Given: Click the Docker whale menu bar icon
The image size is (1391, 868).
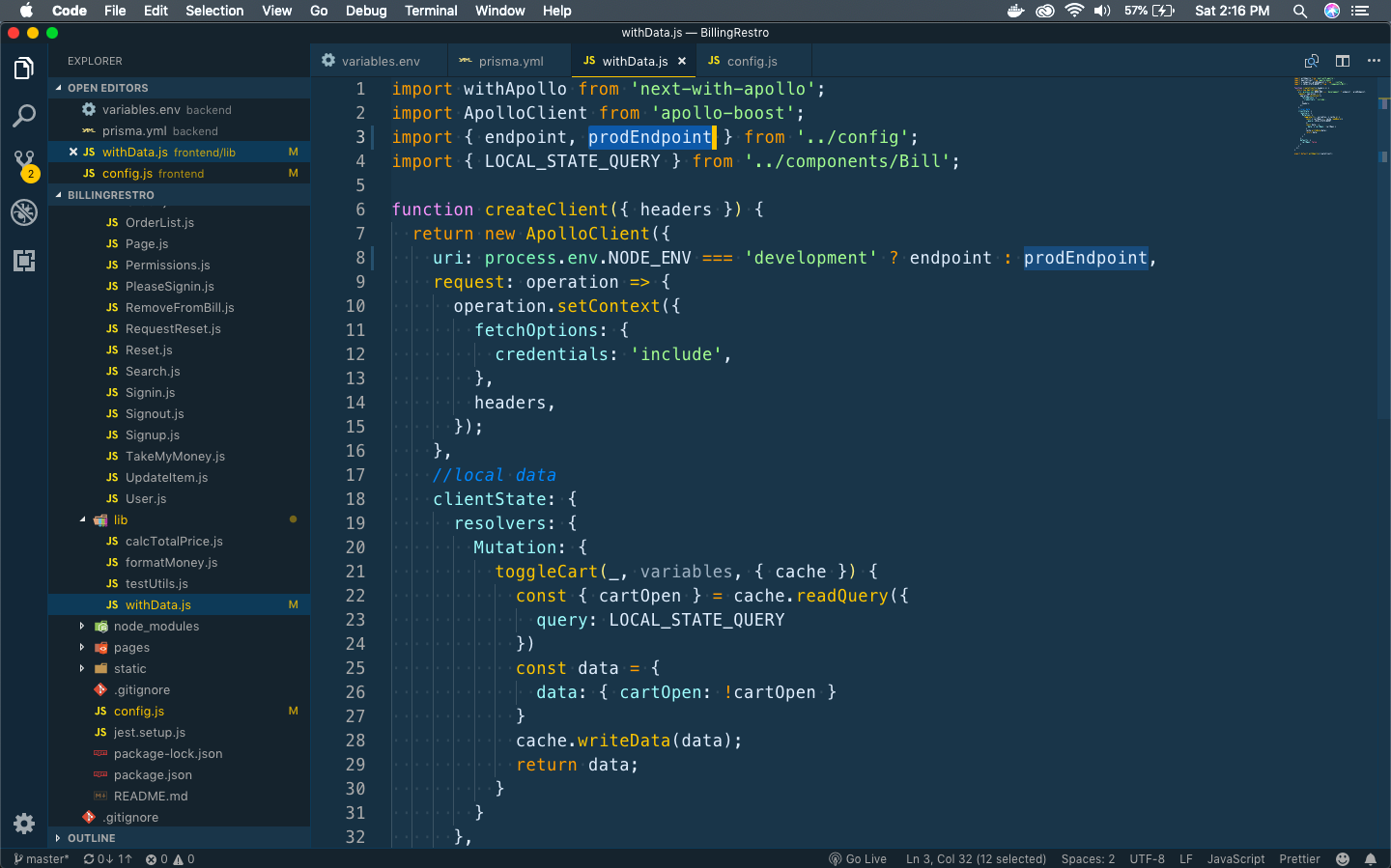Looking at the screenshot, I should click(x=1015, y=11).
